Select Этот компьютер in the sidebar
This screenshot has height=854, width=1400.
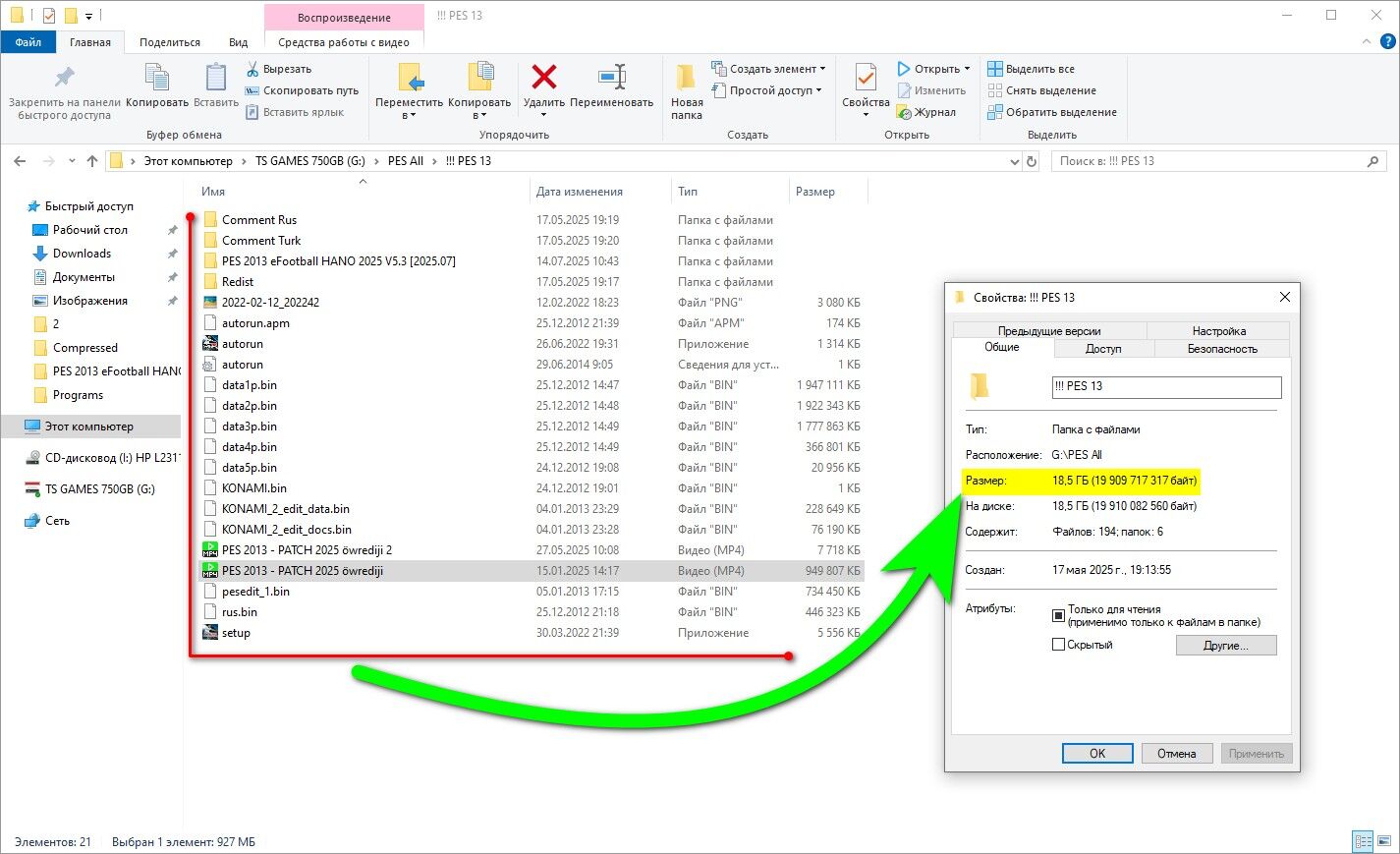tap(88, 427)
